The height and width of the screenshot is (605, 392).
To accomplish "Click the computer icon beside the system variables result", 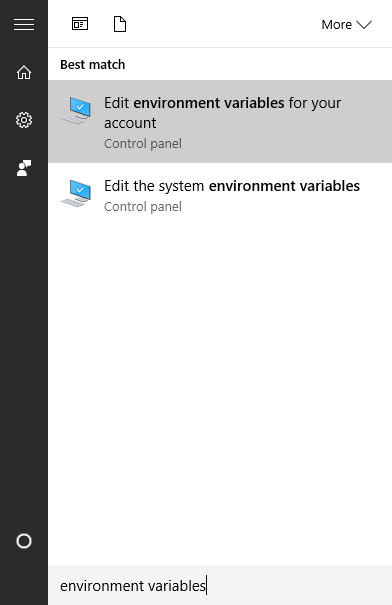I will click(76, 193).
